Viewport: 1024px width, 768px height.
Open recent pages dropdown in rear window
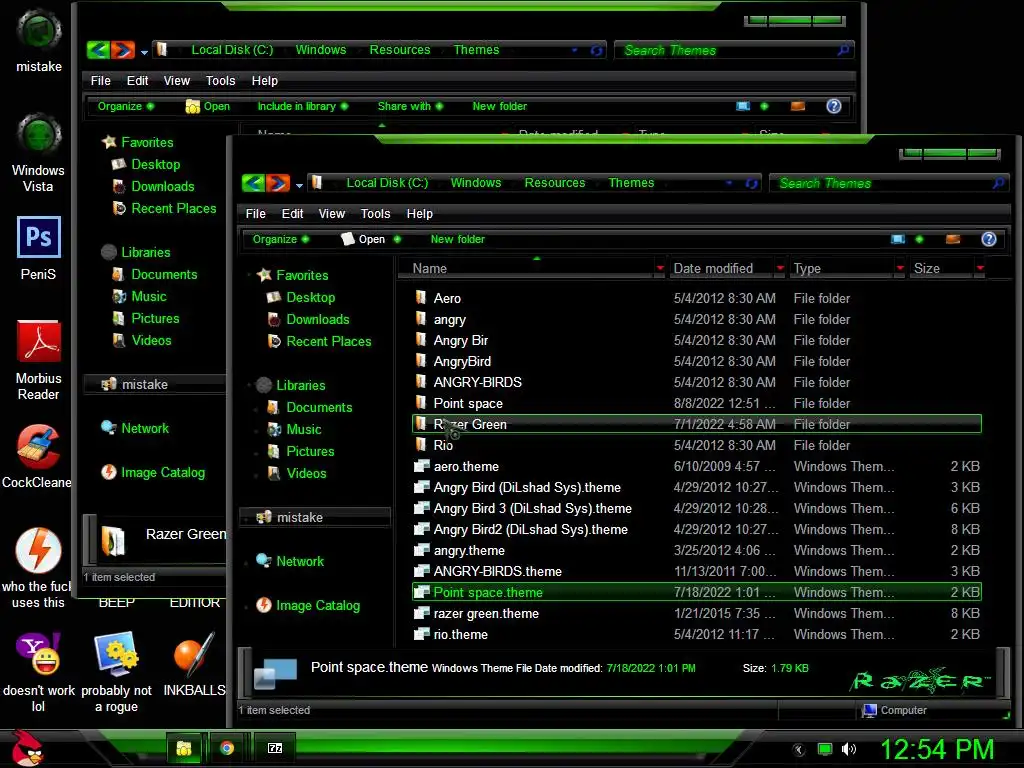coord(144,52)
